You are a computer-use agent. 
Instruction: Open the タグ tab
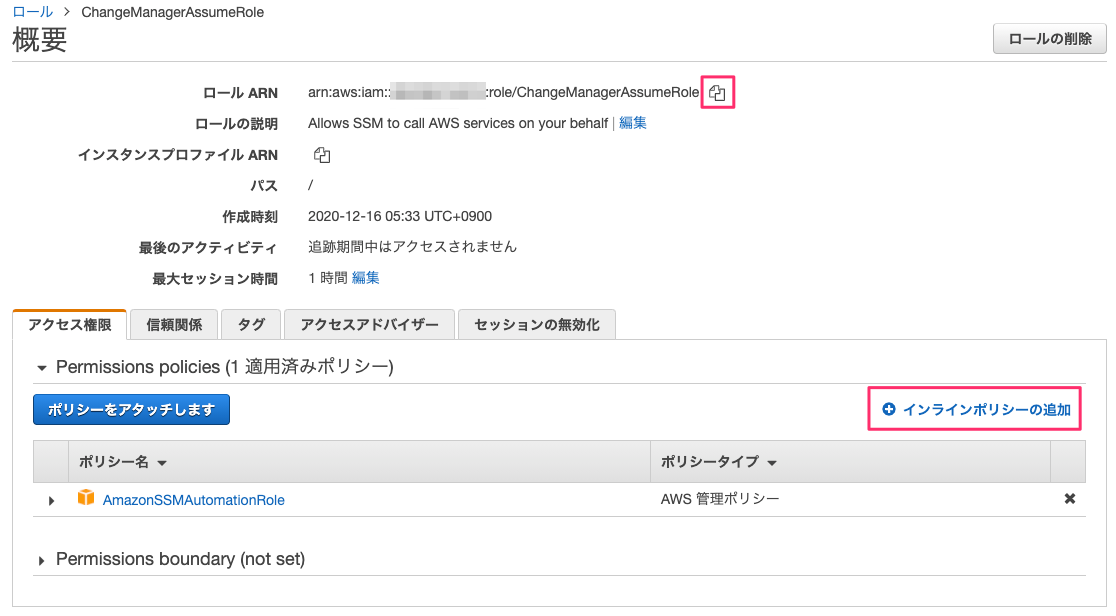click(x=250, y=324)
